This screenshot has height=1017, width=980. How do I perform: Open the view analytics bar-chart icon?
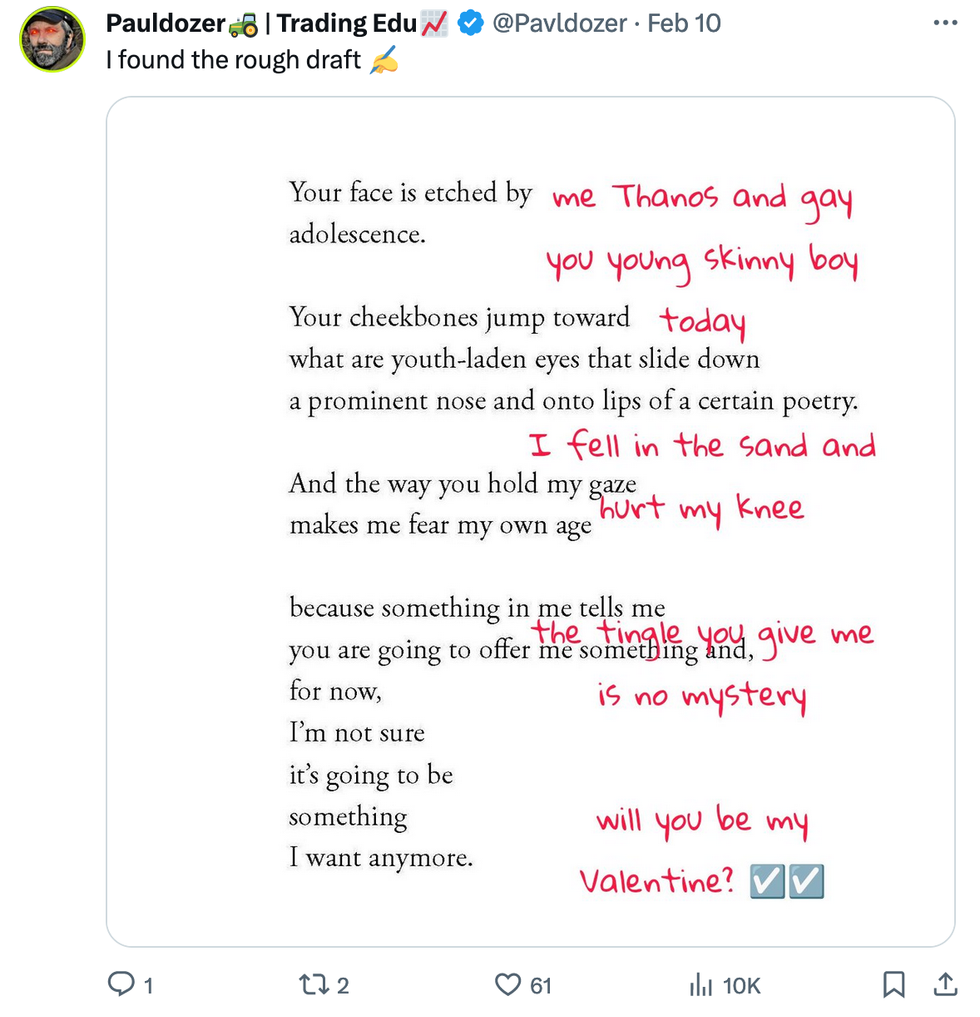pos(701,985)
